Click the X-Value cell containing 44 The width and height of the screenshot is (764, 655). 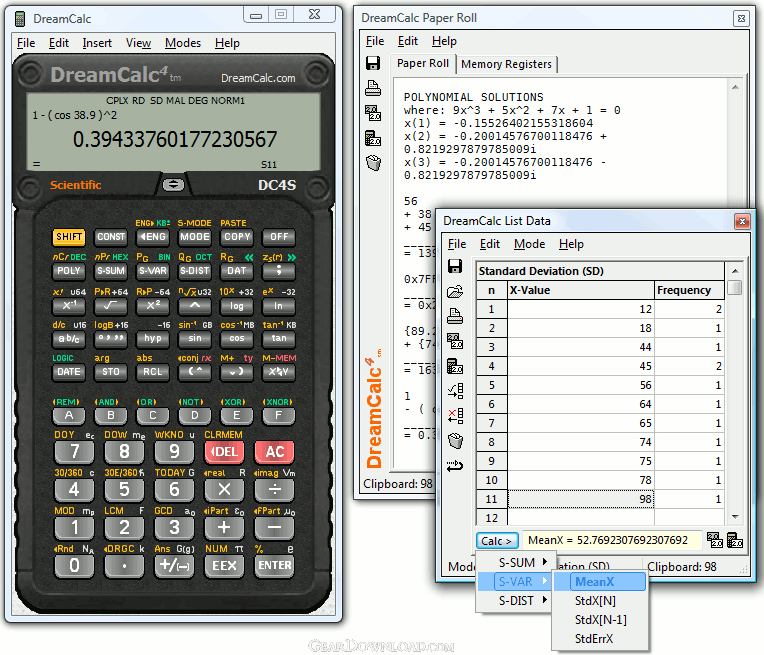[x=580, y=347]
